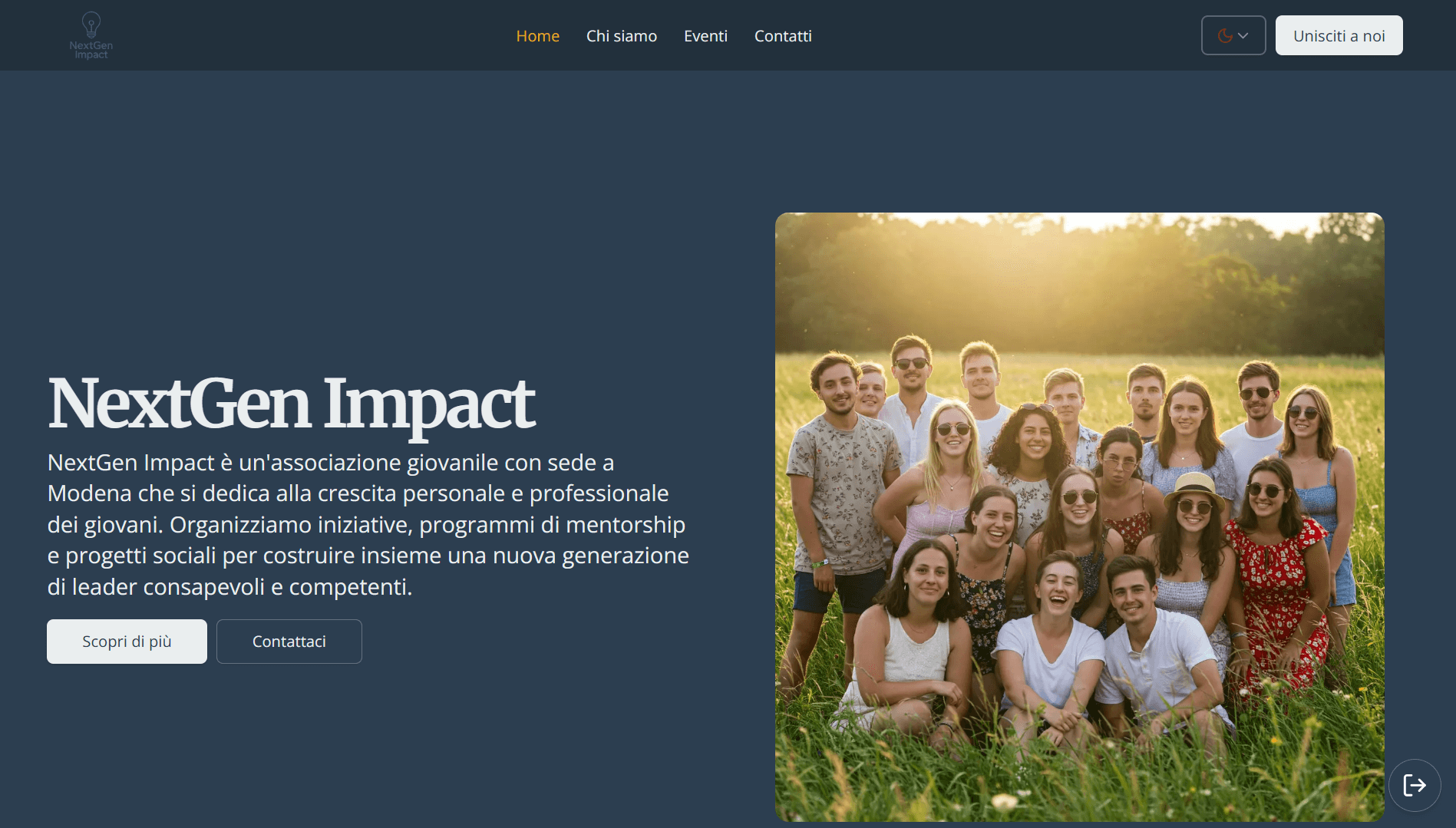Open the Contattaci button
This screenshot has width=1456, height=828.
point(289,642)
